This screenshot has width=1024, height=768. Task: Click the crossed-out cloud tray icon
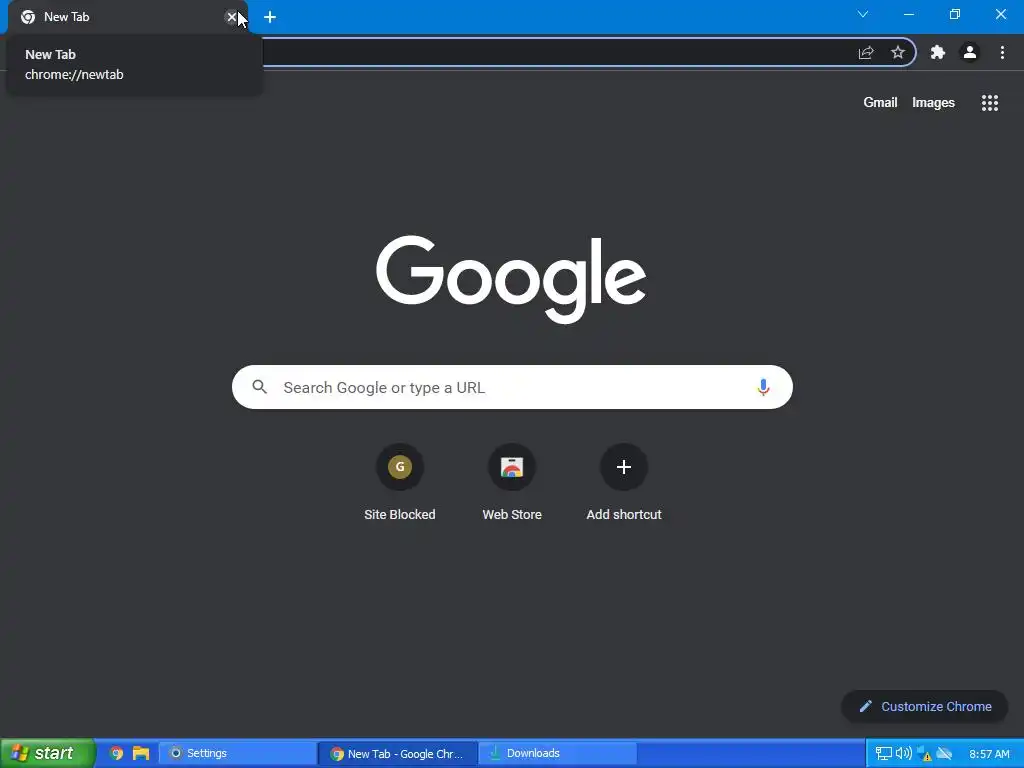(944, 754)
